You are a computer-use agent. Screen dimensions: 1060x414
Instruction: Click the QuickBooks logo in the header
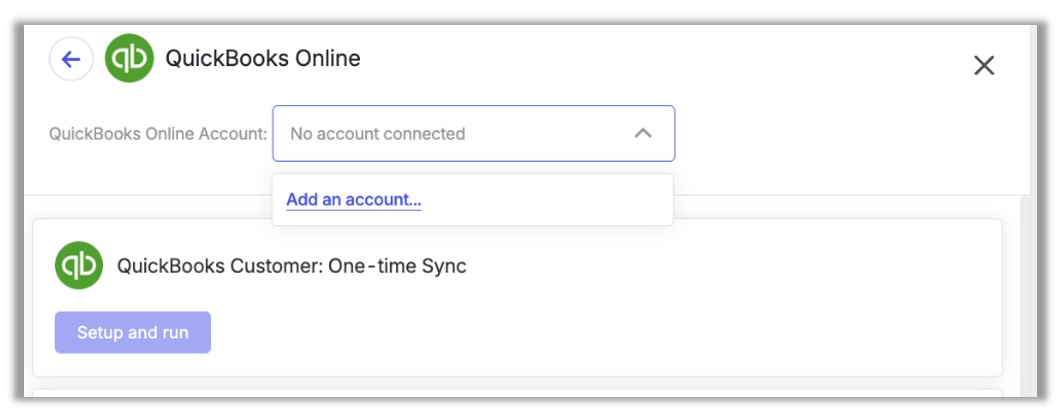coord(129,59)
